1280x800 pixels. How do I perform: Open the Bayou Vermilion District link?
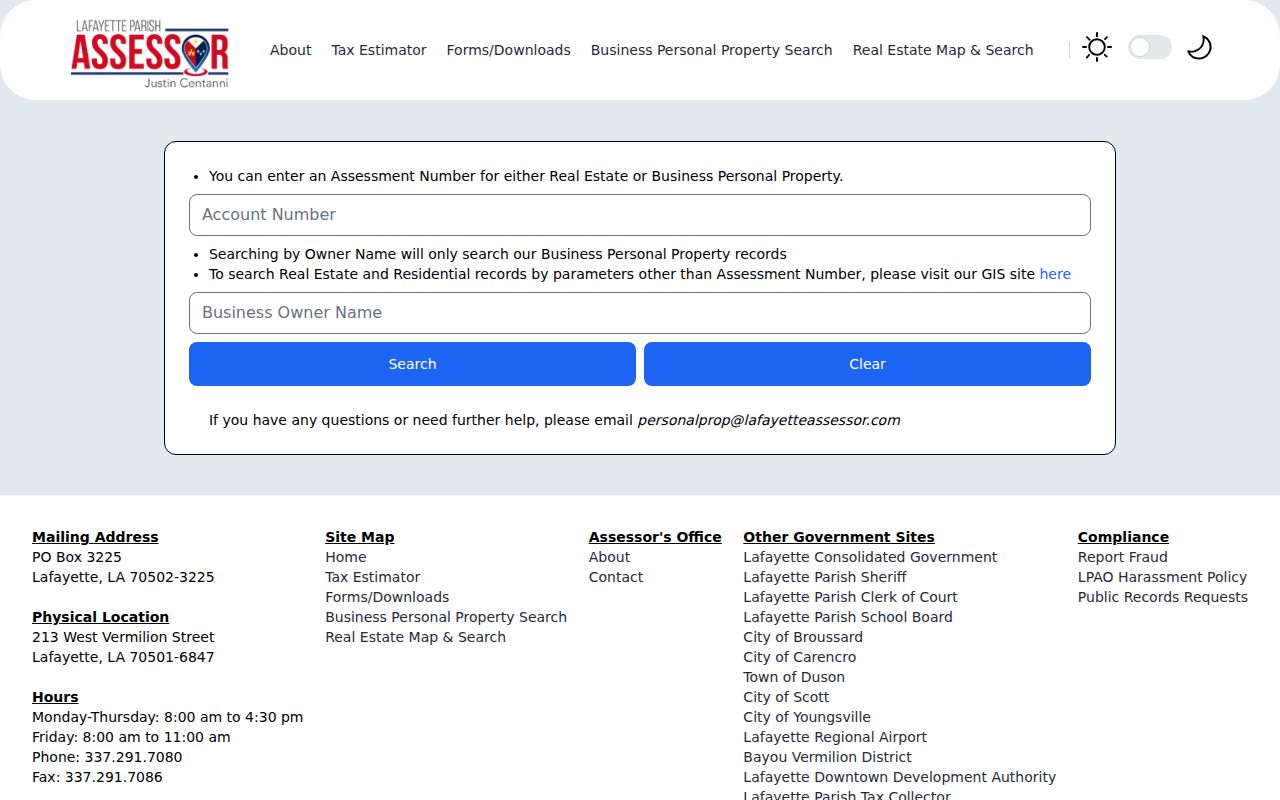coord(828,757)
